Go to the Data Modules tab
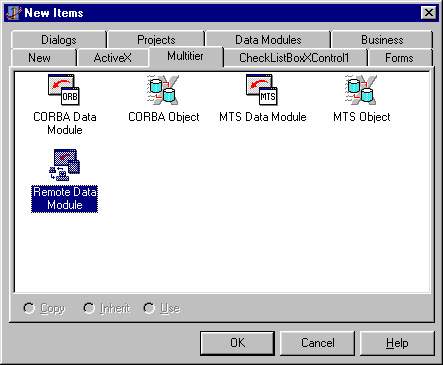 pos(268,40)
